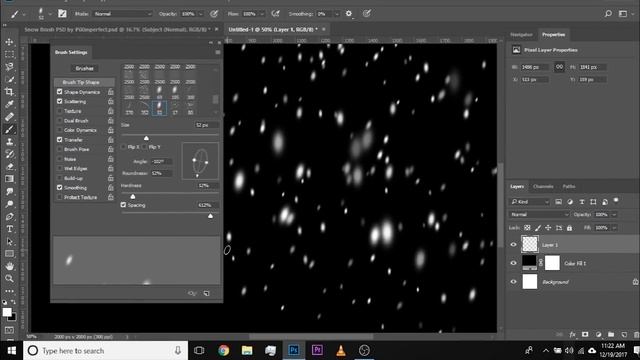Open Opacity dropdown arrow in options bar
Image resolution: width=640 pixels, height=360 pixels.
200,14
